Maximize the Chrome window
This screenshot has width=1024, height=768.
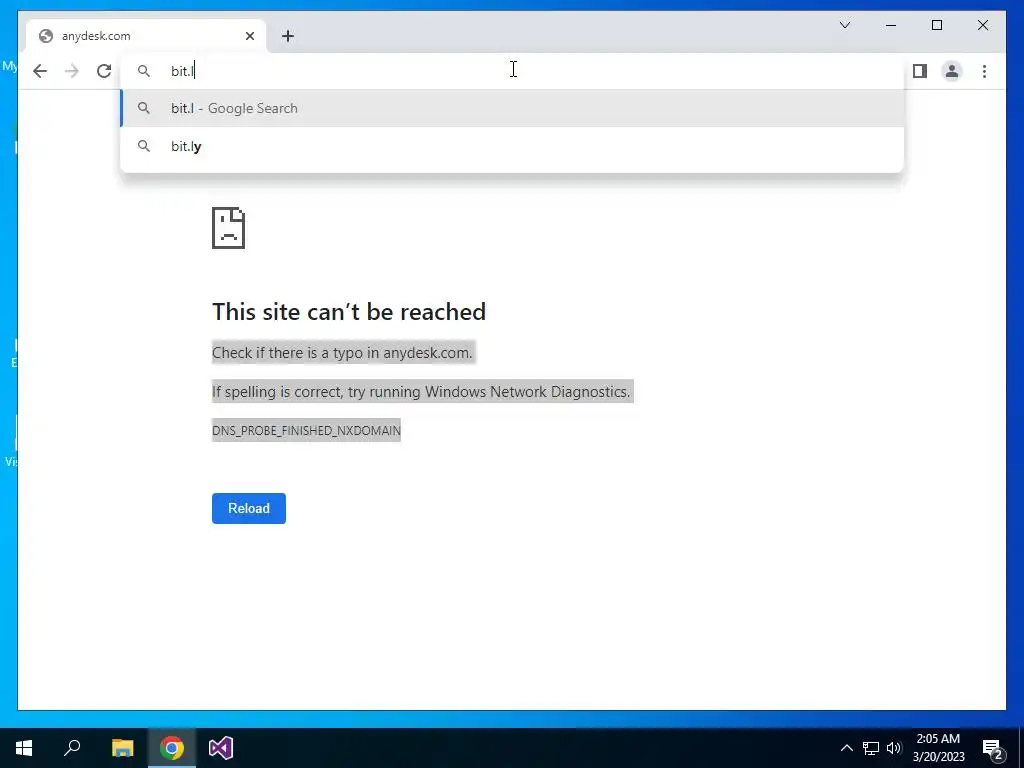pos(936,25)
